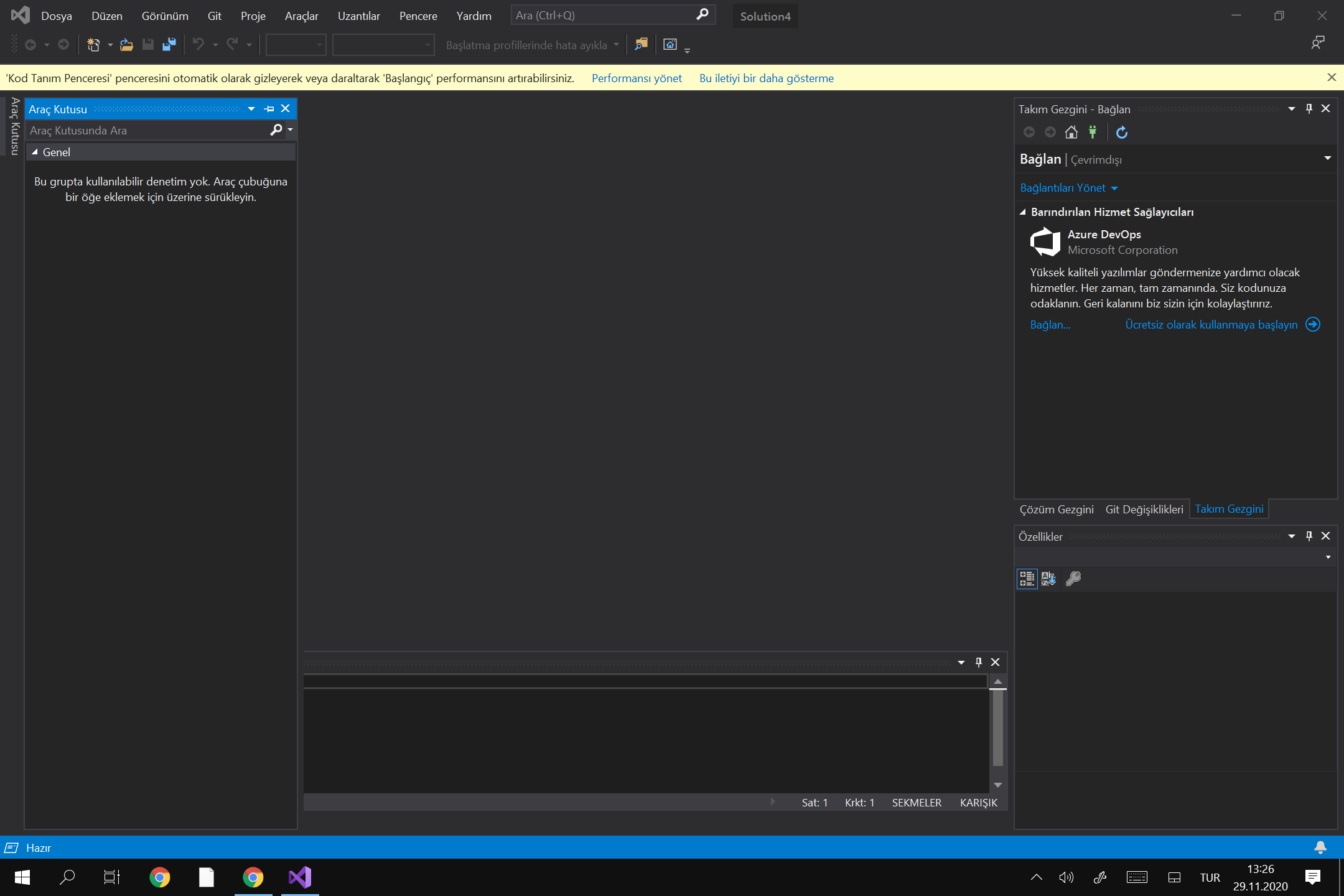Click the New Project toolbar icon

point(93,45)
